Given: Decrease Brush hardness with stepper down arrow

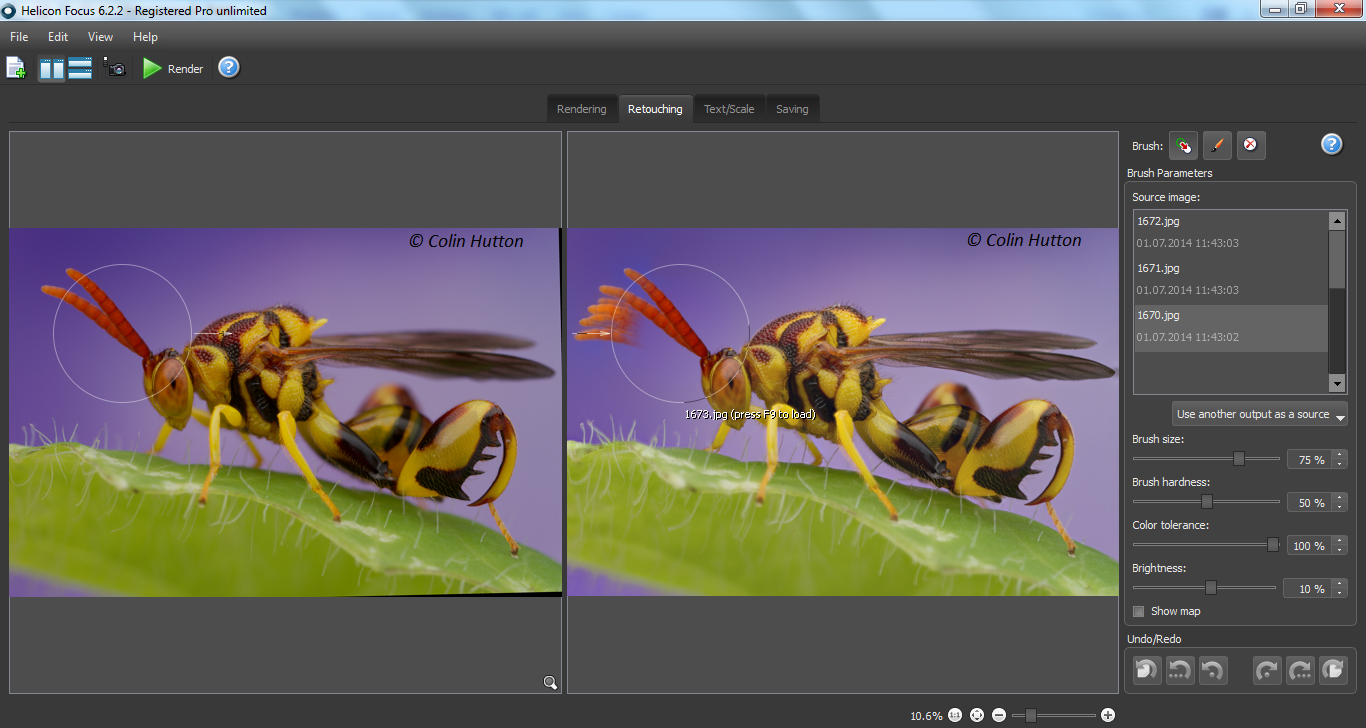Looking at the screenshot, I should 1340,508.
